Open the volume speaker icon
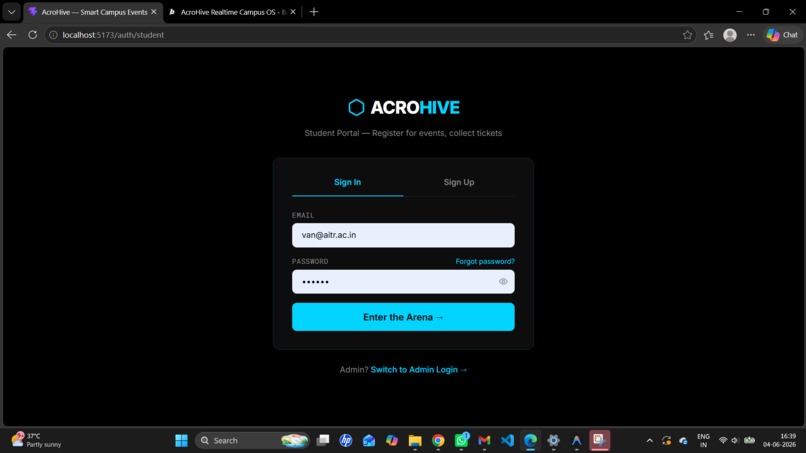This screenshot has height=453, width=806. [x=735, y=441]
